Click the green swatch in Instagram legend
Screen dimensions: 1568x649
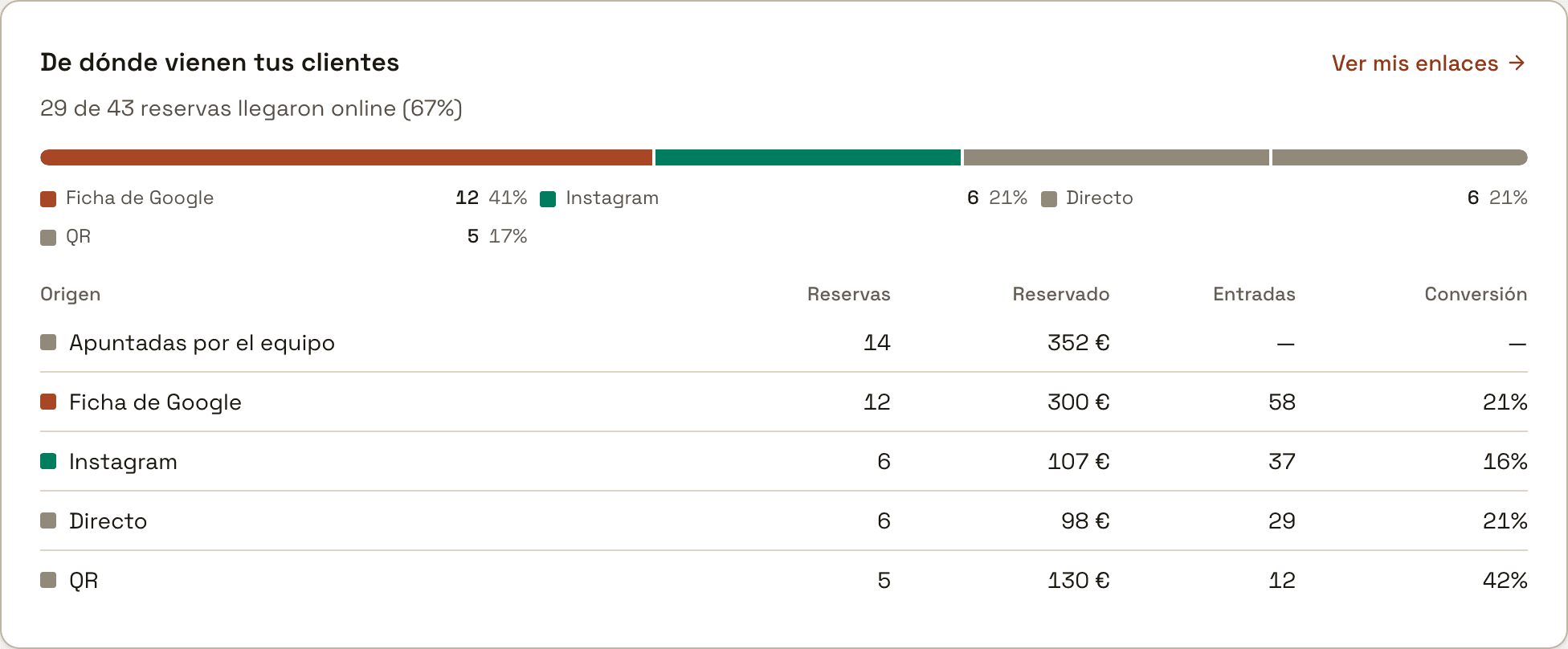point(548,199)
